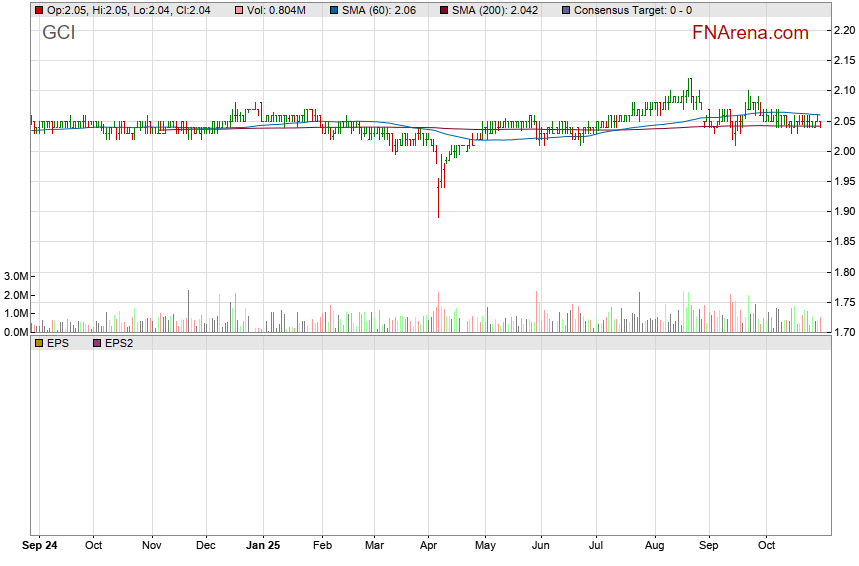Image resolution: width=859 pixels, height=566 pixels.
Task: Click the Apr label on time axis
Action: pos(428,546)
